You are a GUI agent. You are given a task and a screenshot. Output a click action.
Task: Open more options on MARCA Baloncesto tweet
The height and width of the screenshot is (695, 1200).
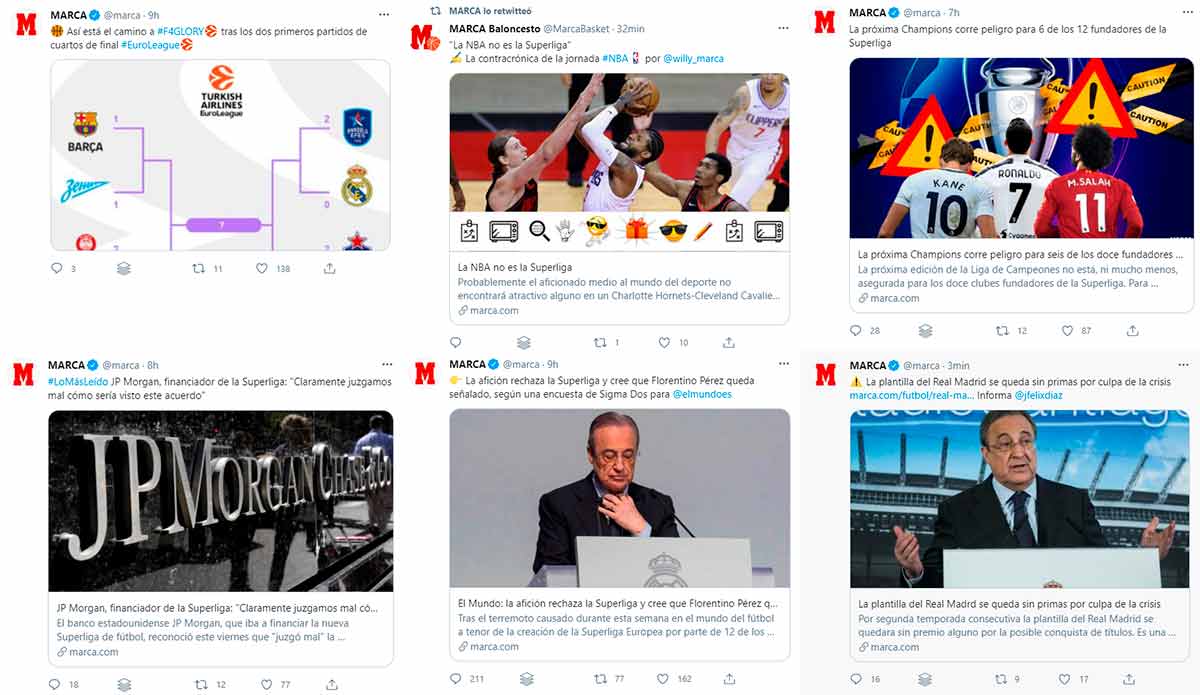coord(783,29)
